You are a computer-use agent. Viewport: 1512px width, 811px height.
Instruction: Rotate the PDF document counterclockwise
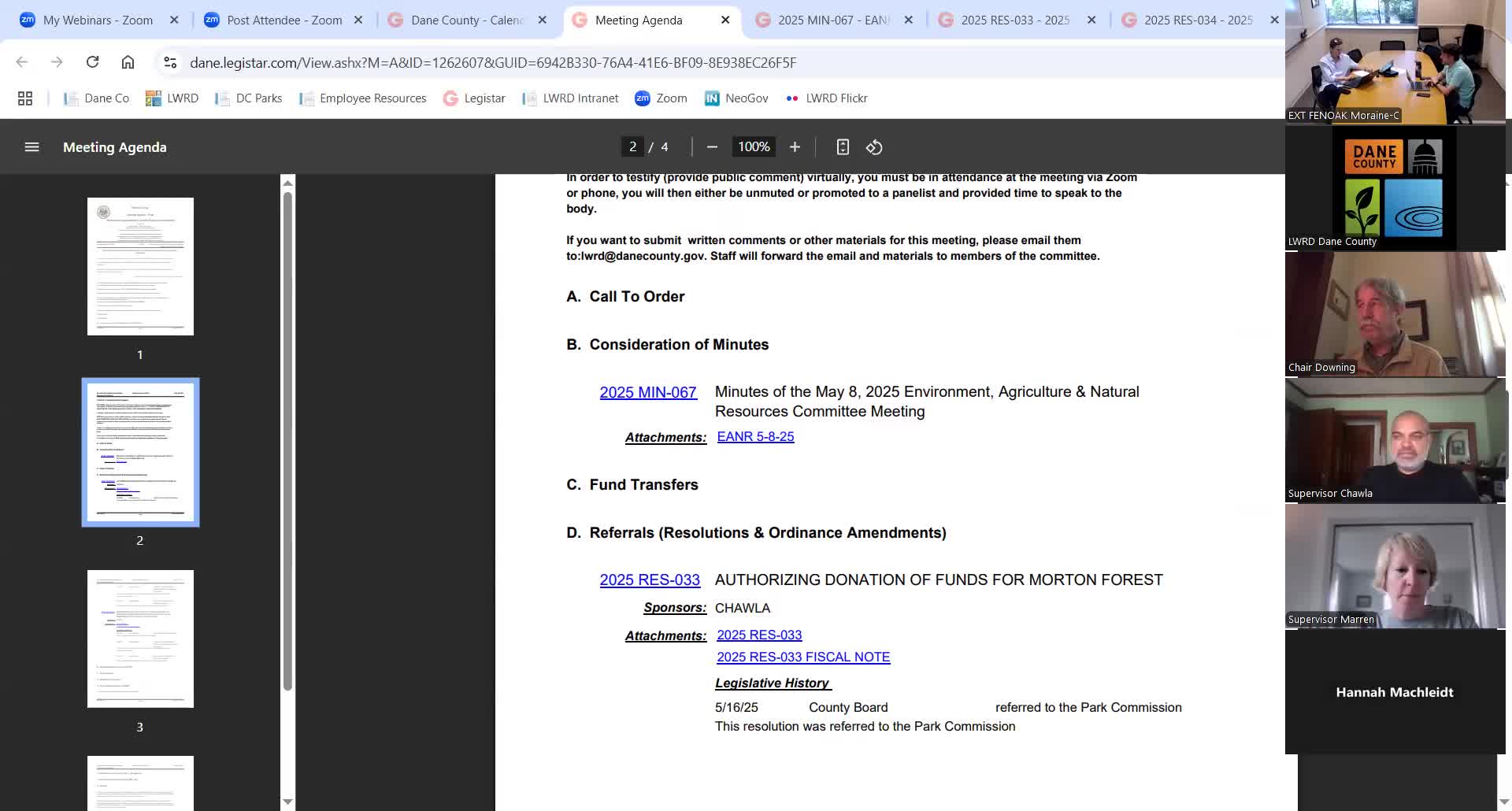click(x=874, y=147)
